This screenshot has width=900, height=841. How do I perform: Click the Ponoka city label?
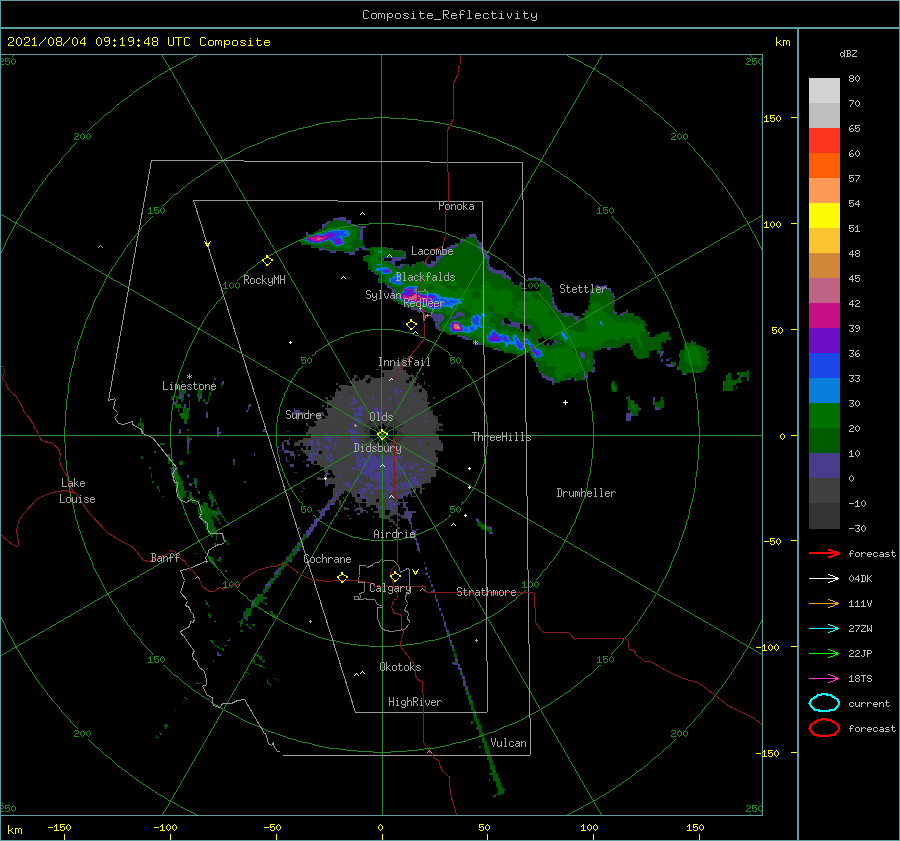click(456, 206)
